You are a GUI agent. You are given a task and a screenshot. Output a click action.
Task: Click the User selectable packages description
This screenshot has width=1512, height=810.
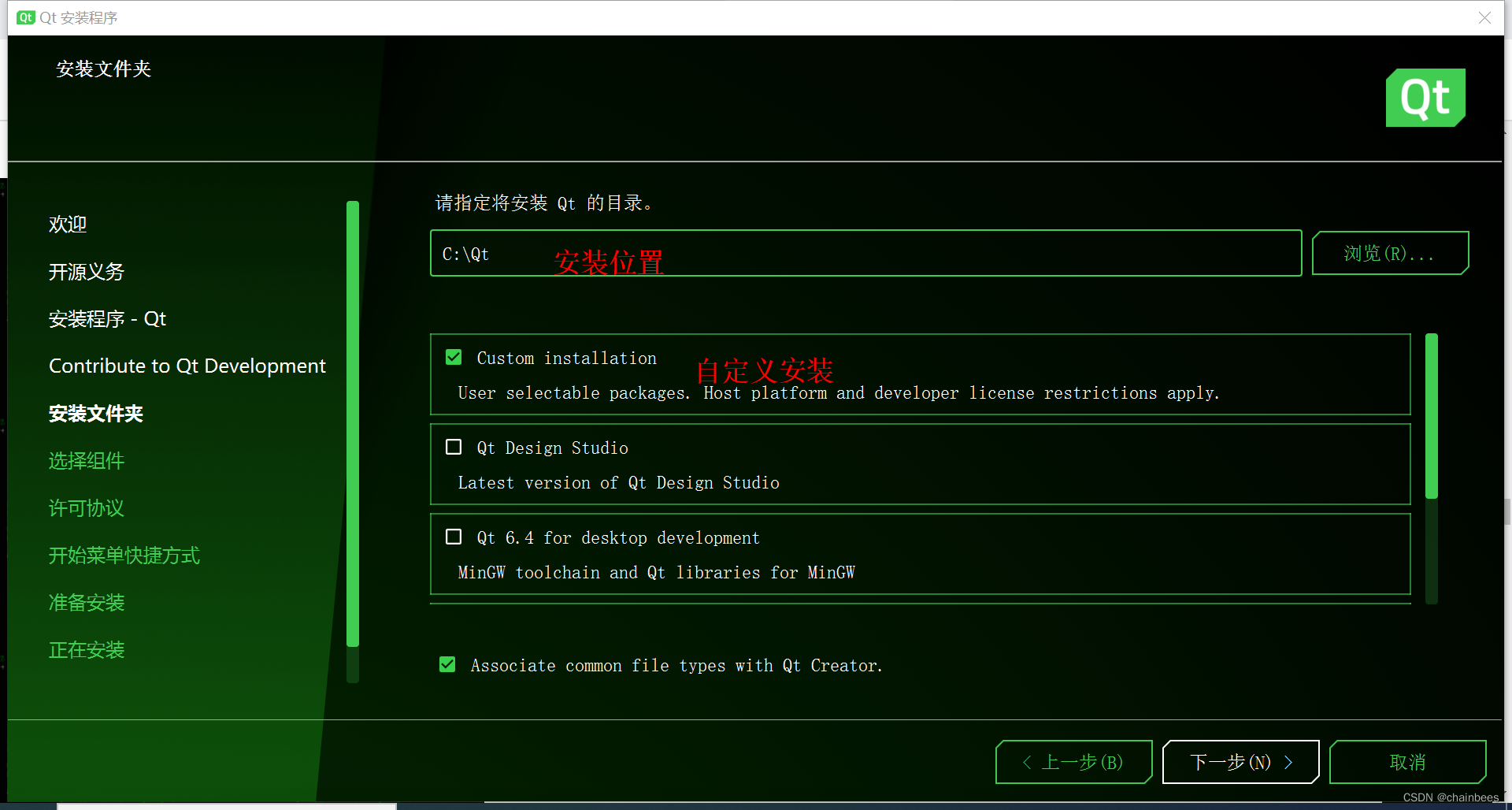[x=839, y=393]
